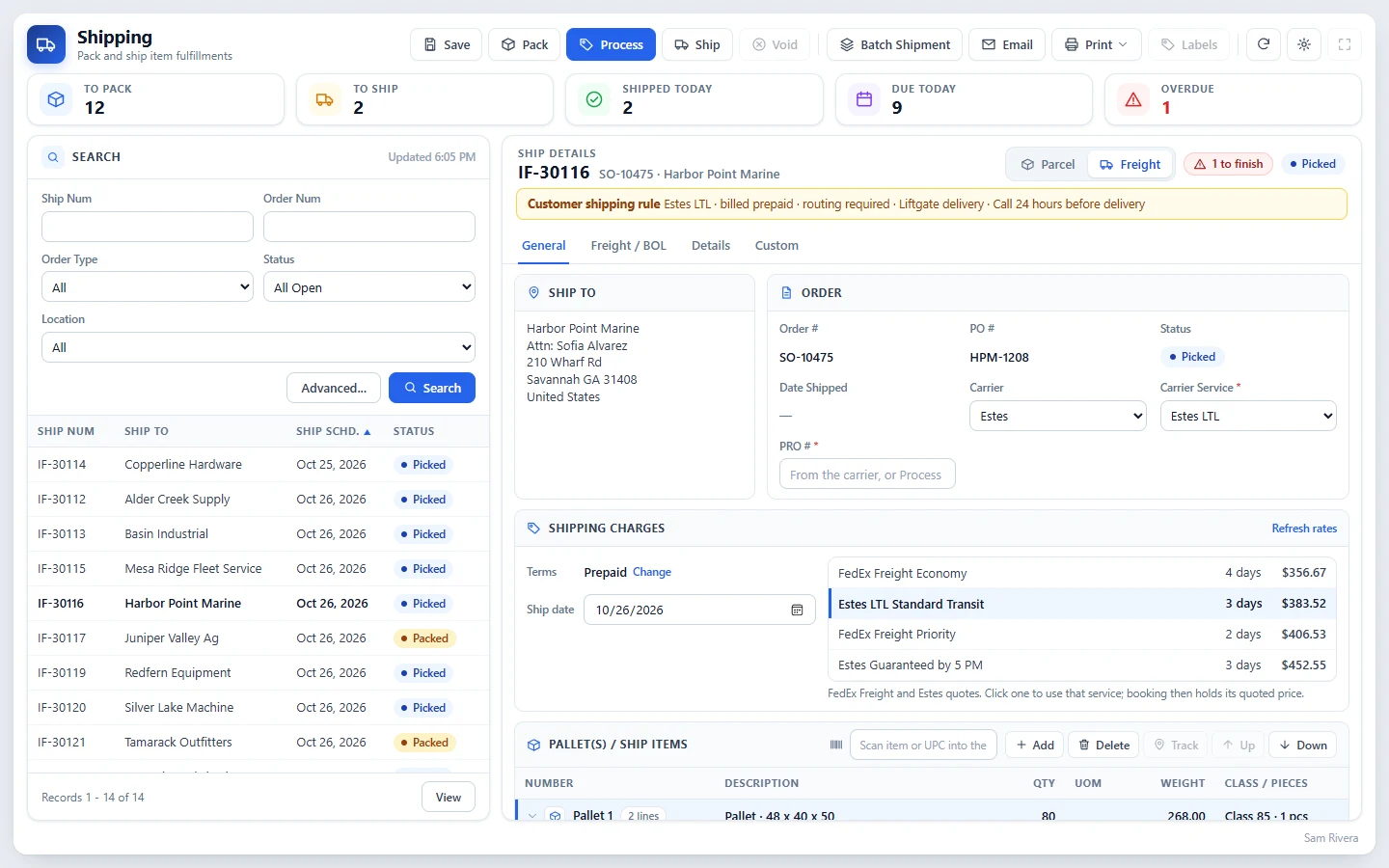This screenshot has height=868, width=1389.
Task: Select the Estes LTL Standard Transit rate
Action: tap(1082, 604)
